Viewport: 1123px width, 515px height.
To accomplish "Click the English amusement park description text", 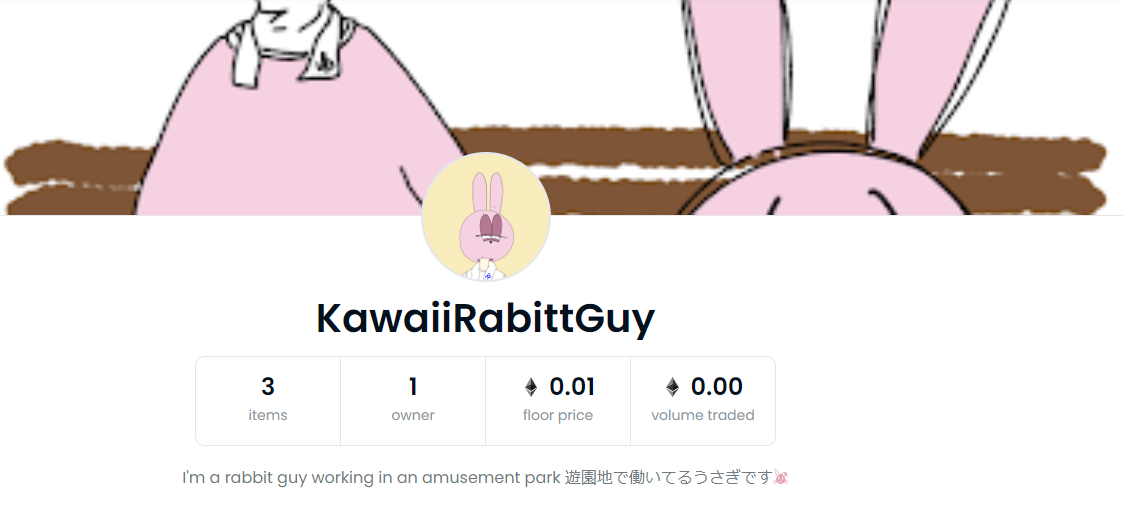I will click(371, 478).
